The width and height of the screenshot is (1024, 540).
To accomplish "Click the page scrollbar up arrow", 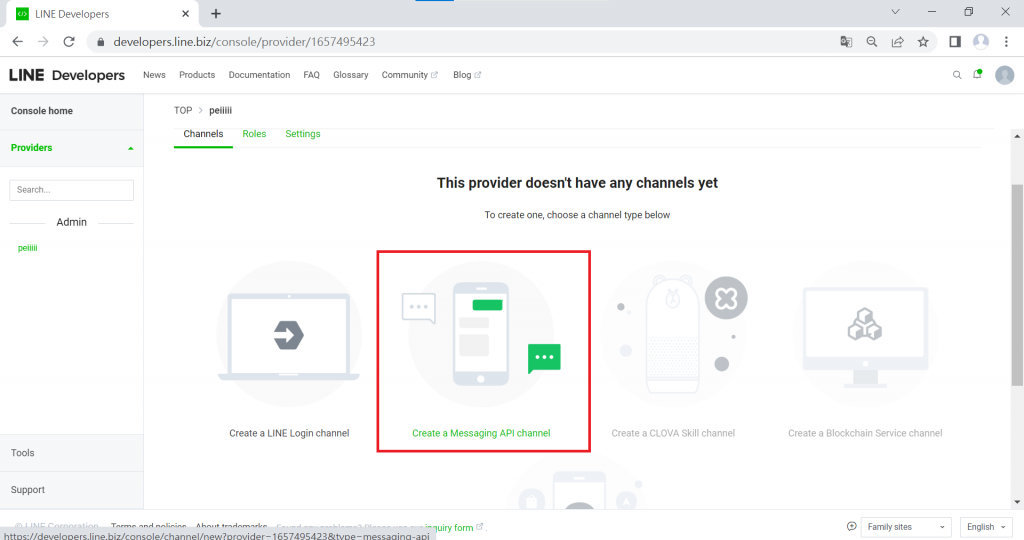I will [x=1017, y=136].
